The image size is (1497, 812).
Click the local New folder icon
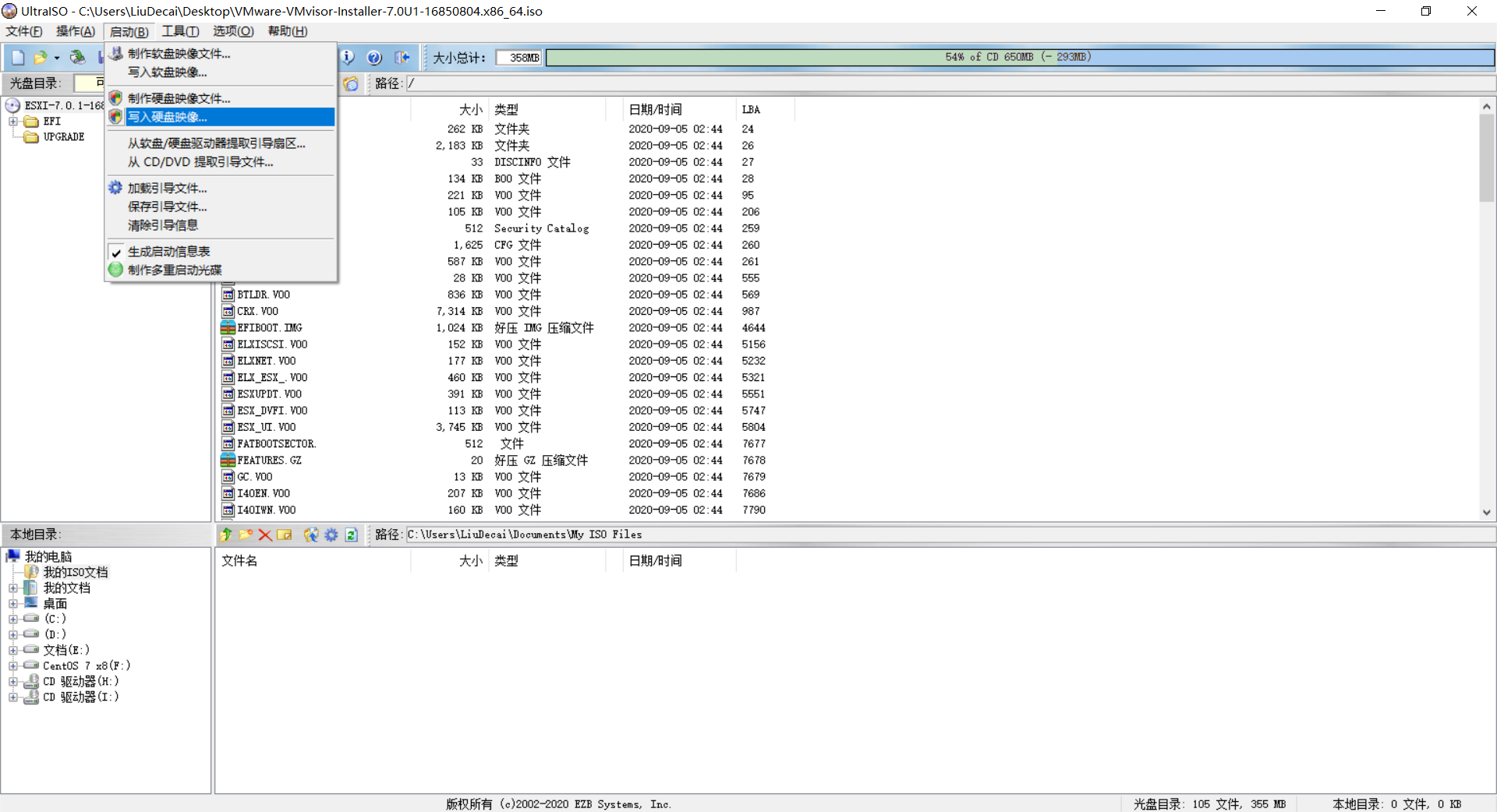point(246,535)
